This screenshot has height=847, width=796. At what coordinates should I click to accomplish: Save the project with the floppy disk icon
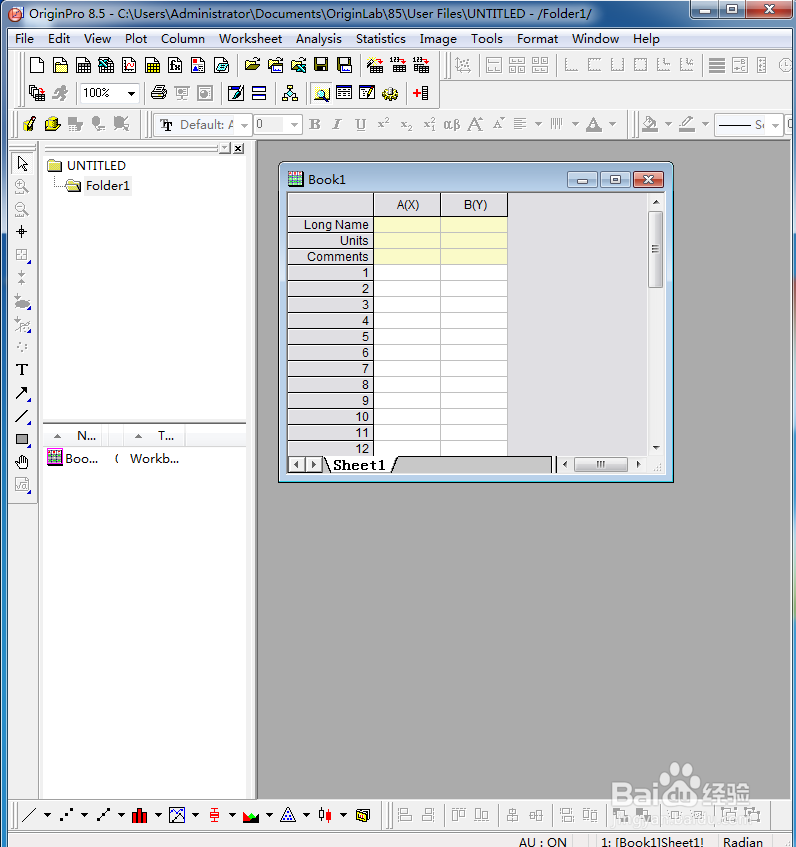(x=321, y=65)
